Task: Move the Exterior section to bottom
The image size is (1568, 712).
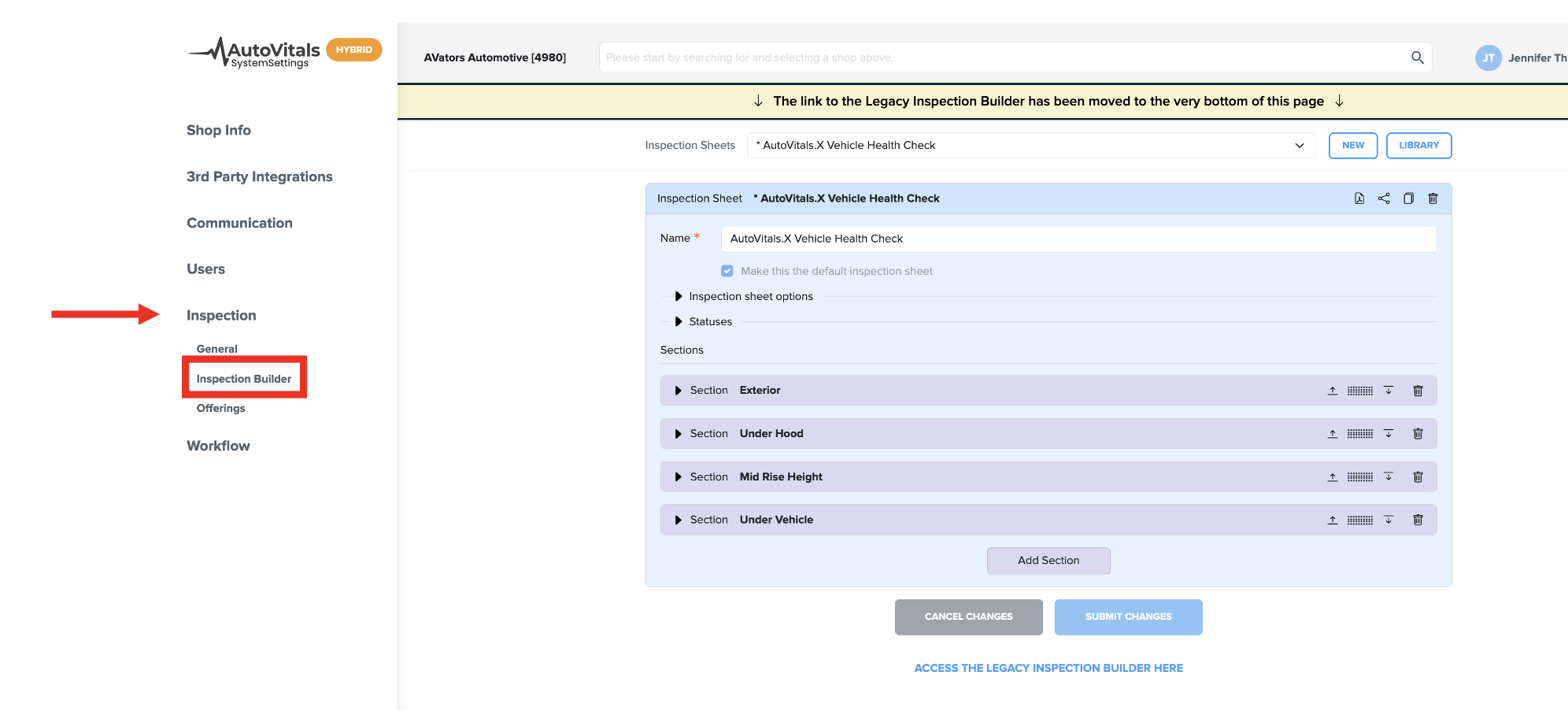Action: click(1389, 391)
